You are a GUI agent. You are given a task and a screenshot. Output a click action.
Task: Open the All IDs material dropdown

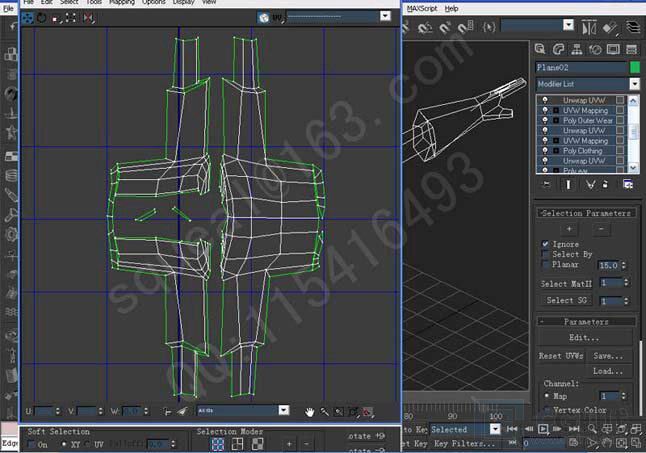pyautogui.click(x=283, y=410)
